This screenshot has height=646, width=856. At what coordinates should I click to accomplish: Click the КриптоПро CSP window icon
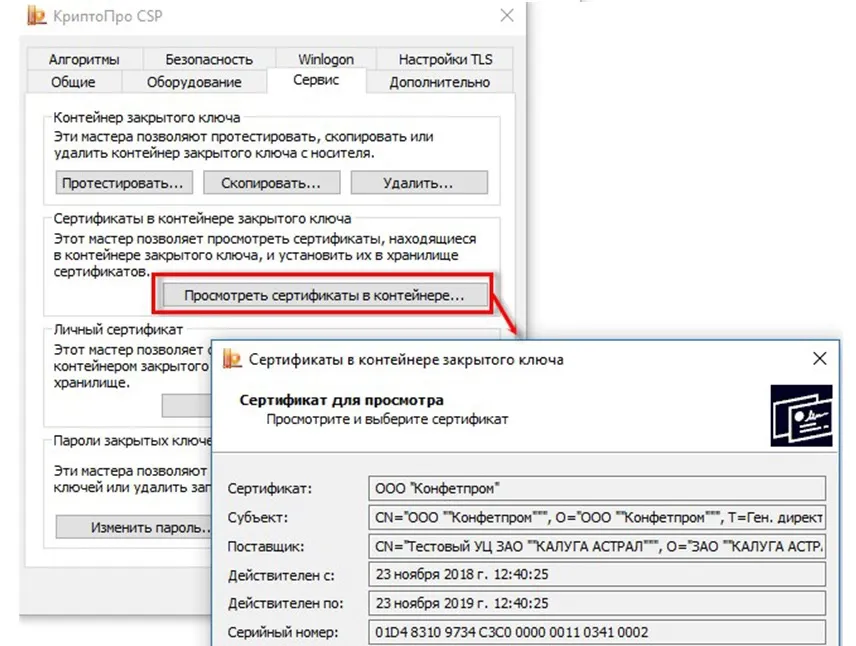(x=37, y=16)
